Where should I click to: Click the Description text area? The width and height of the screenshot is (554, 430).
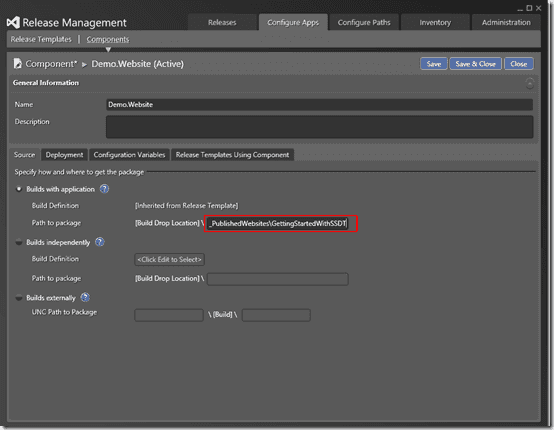[x=319, y=126]
